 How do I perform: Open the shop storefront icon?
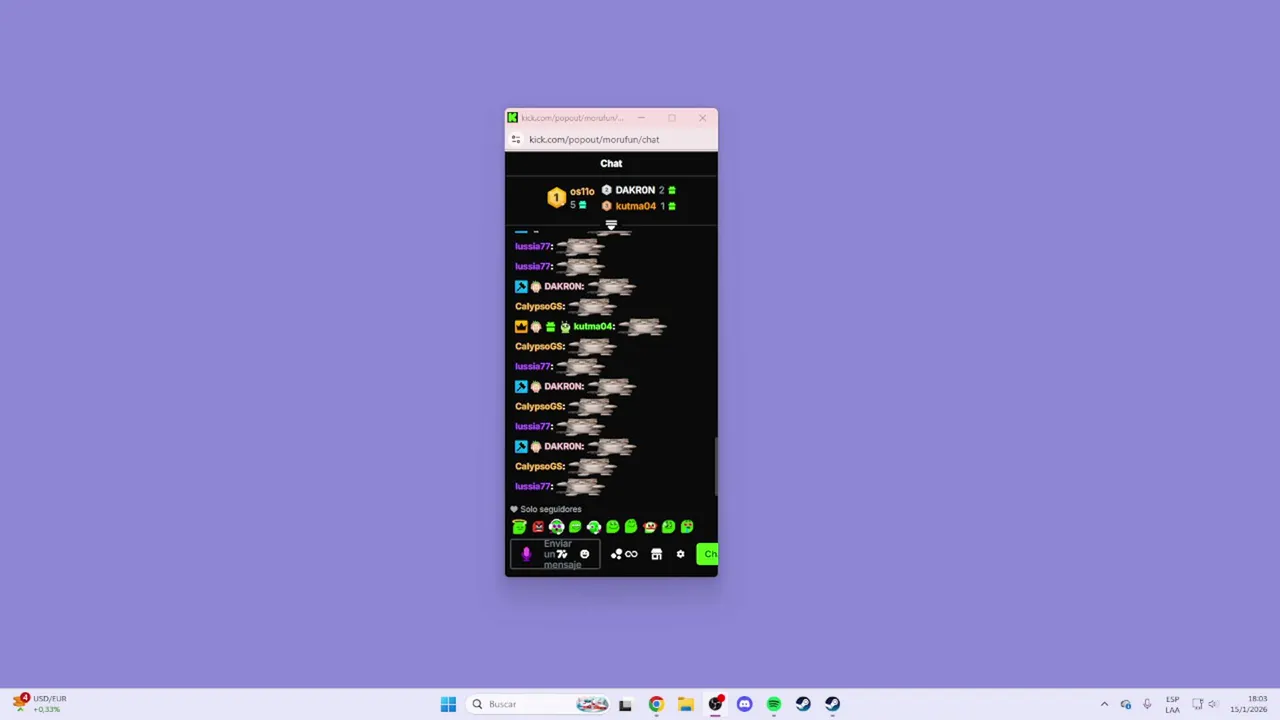[x=656, y=554]
